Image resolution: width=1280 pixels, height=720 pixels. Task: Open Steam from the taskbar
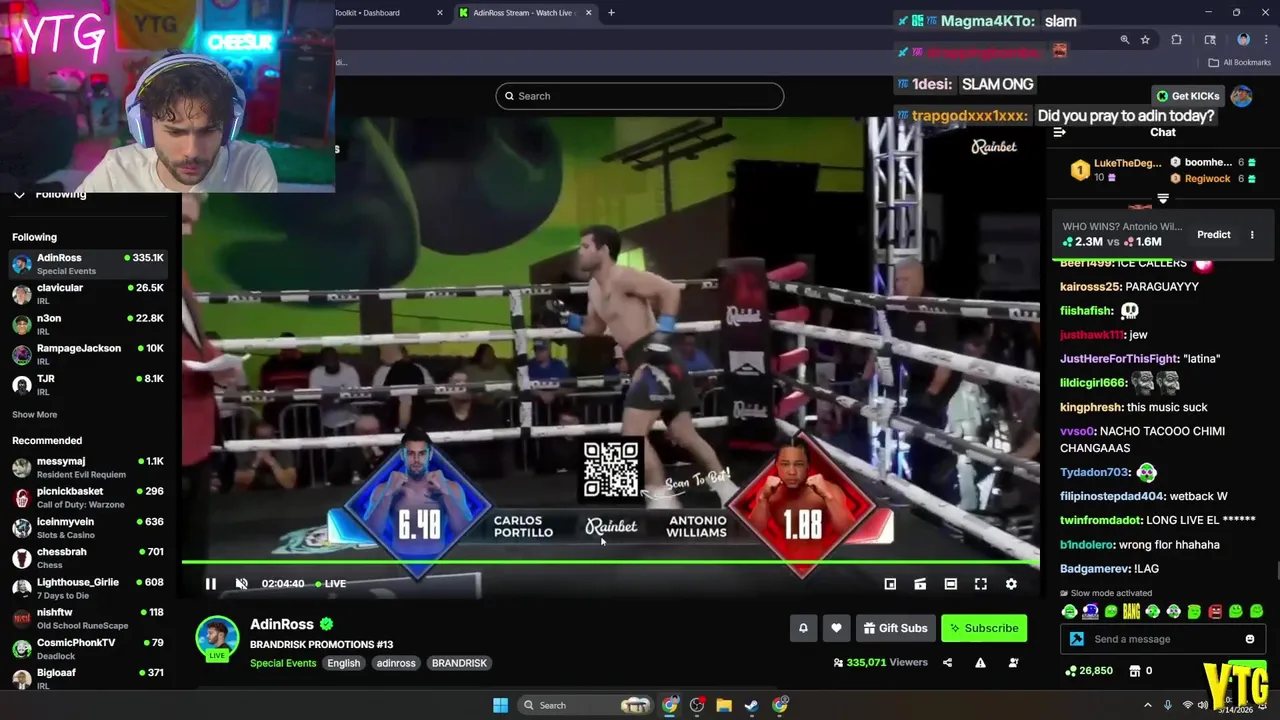[751, 705]
